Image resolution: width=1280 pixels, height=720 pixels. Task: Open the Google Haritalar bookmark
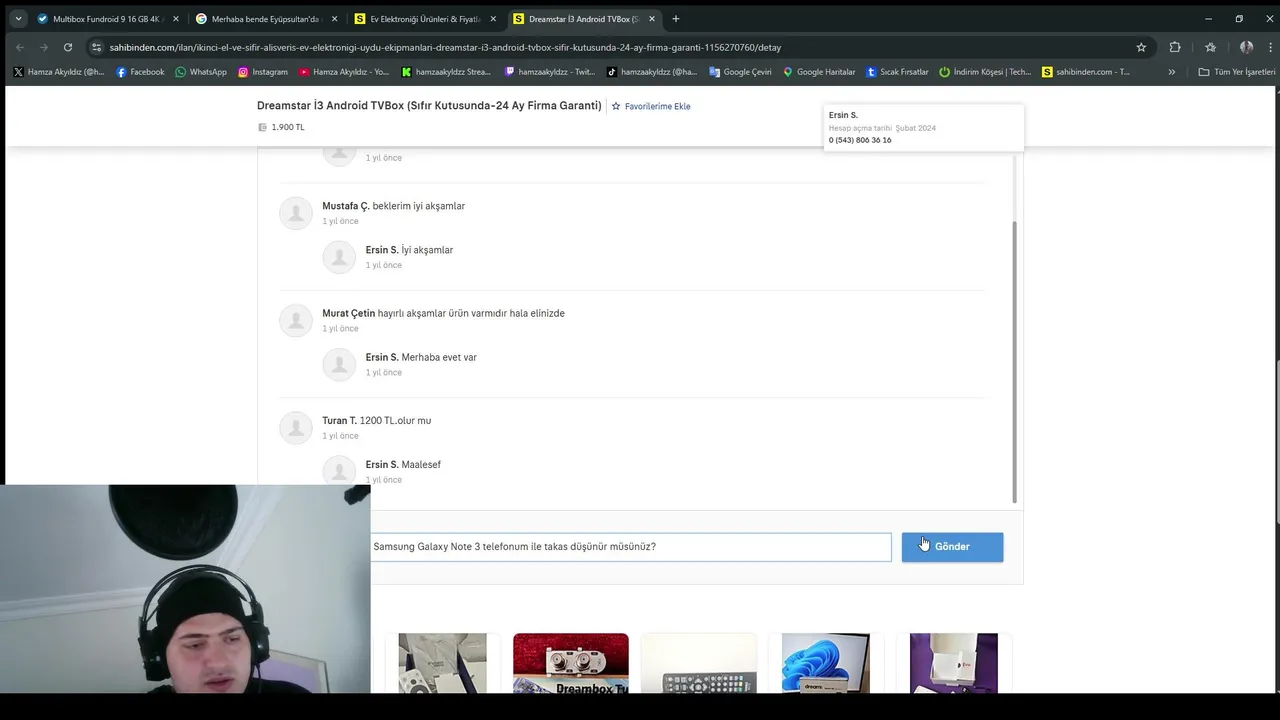[x=819, y=72]
